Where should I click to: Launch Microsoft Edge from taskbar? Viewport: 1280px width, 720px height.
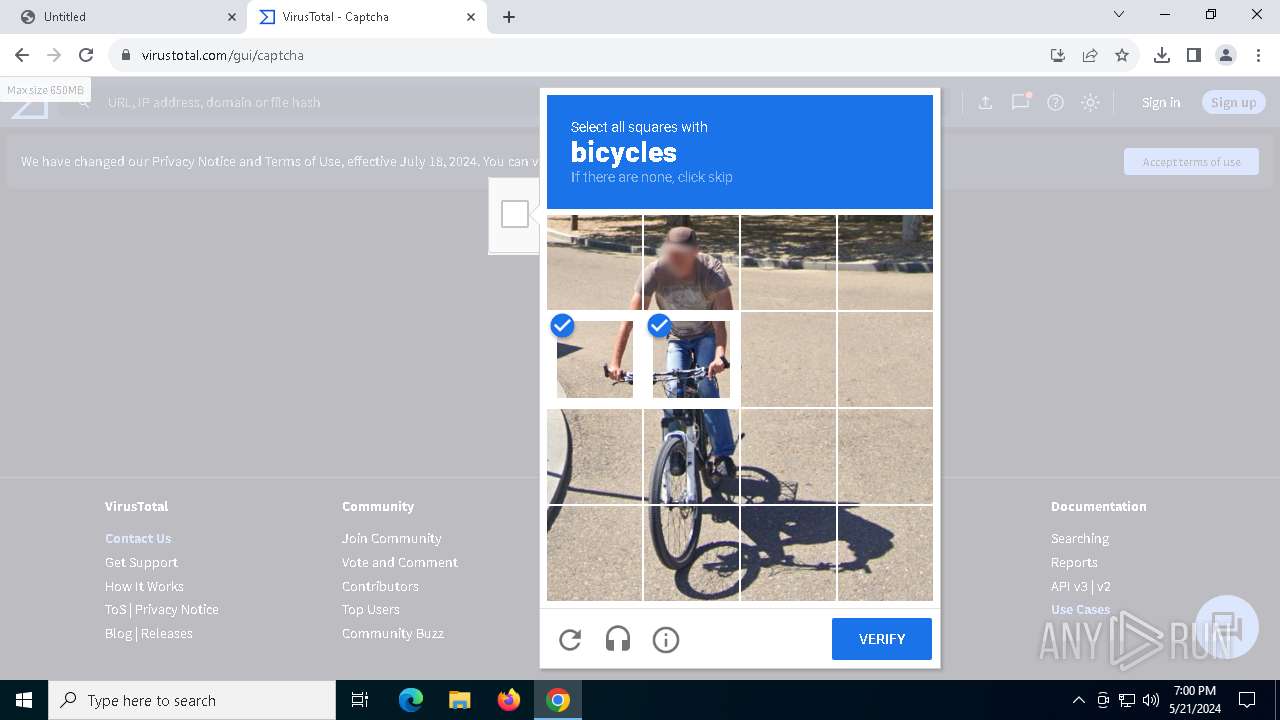411,700
